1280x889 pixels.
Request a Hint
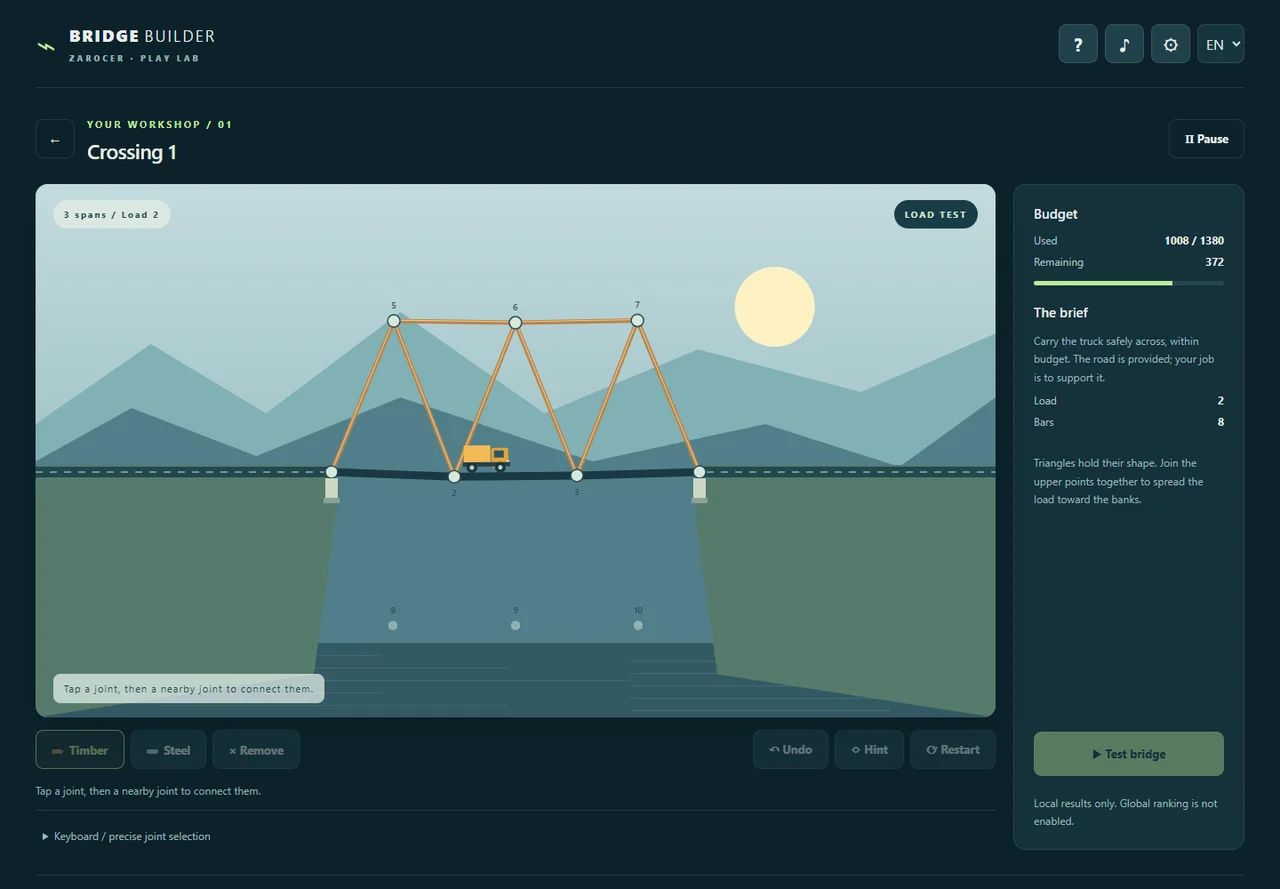pos(869,750)
